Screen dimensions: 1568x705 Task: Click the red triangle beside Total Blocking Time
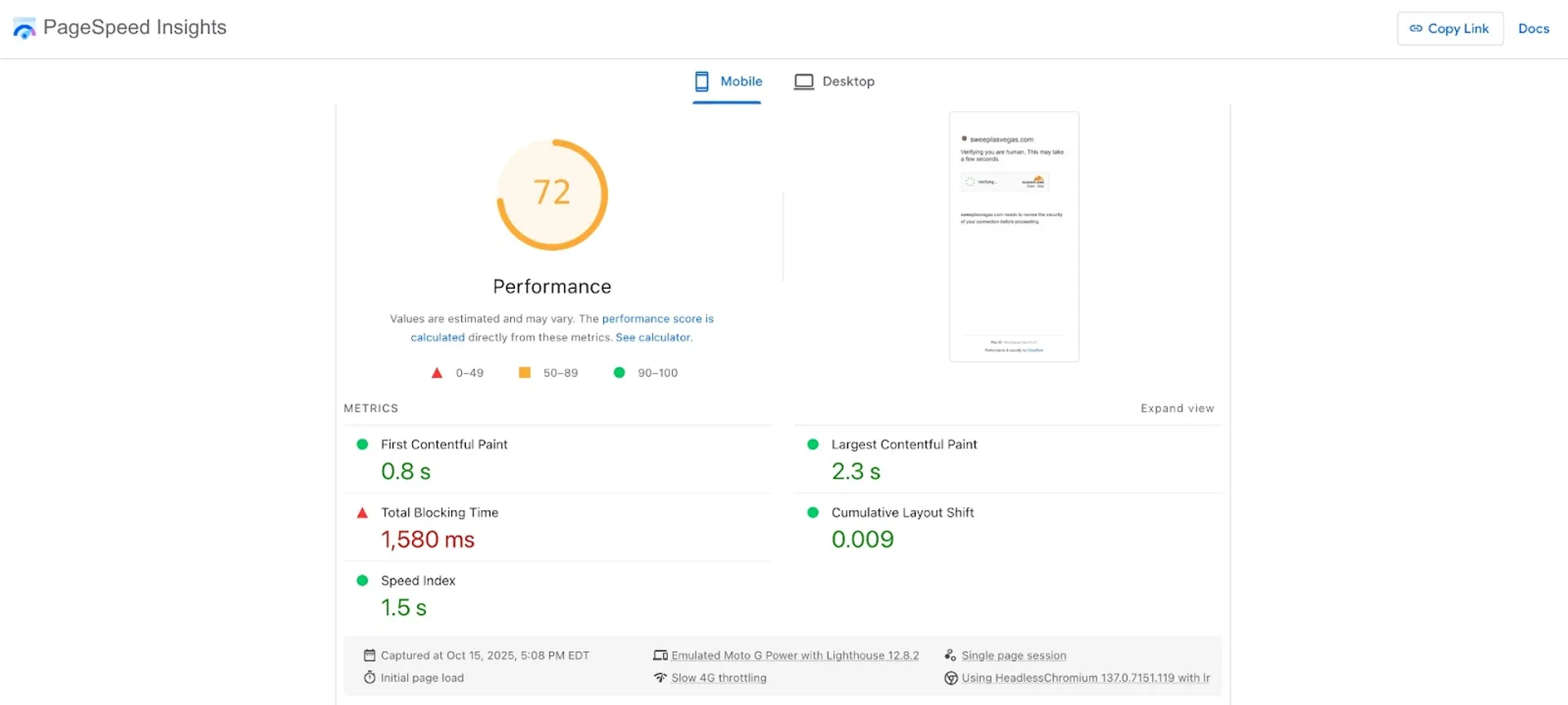[362, 513]
